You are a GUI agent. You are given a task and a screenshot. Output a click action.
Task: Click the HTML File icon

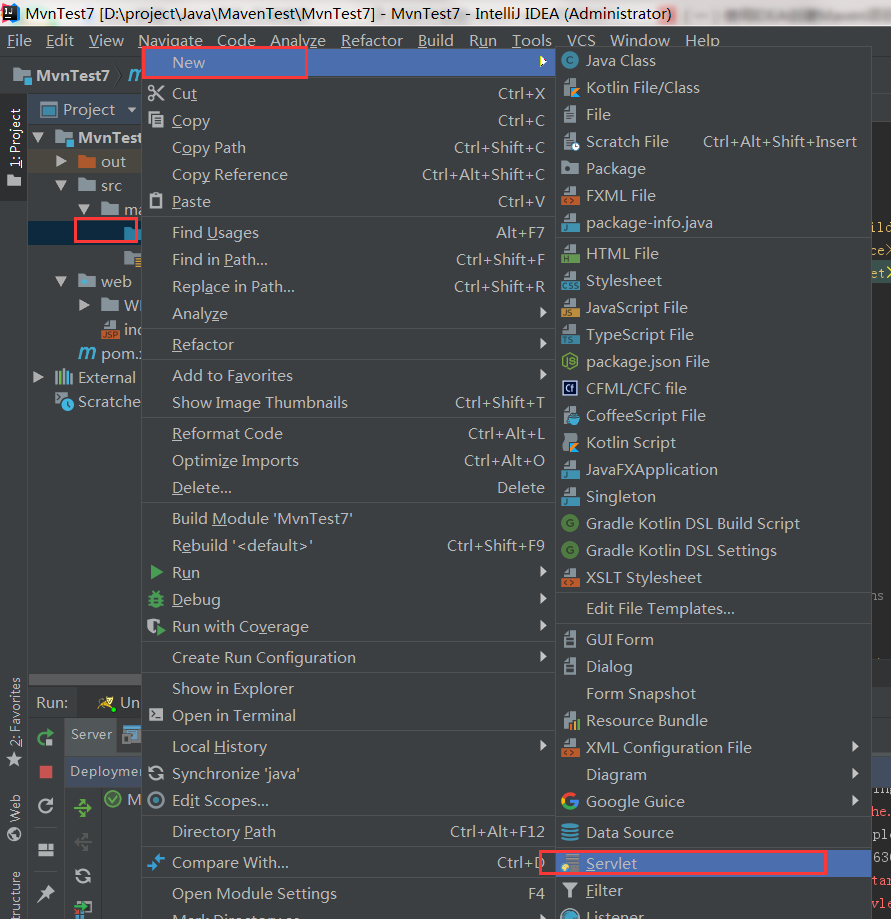pyautogui.click(x=570, y=253)
